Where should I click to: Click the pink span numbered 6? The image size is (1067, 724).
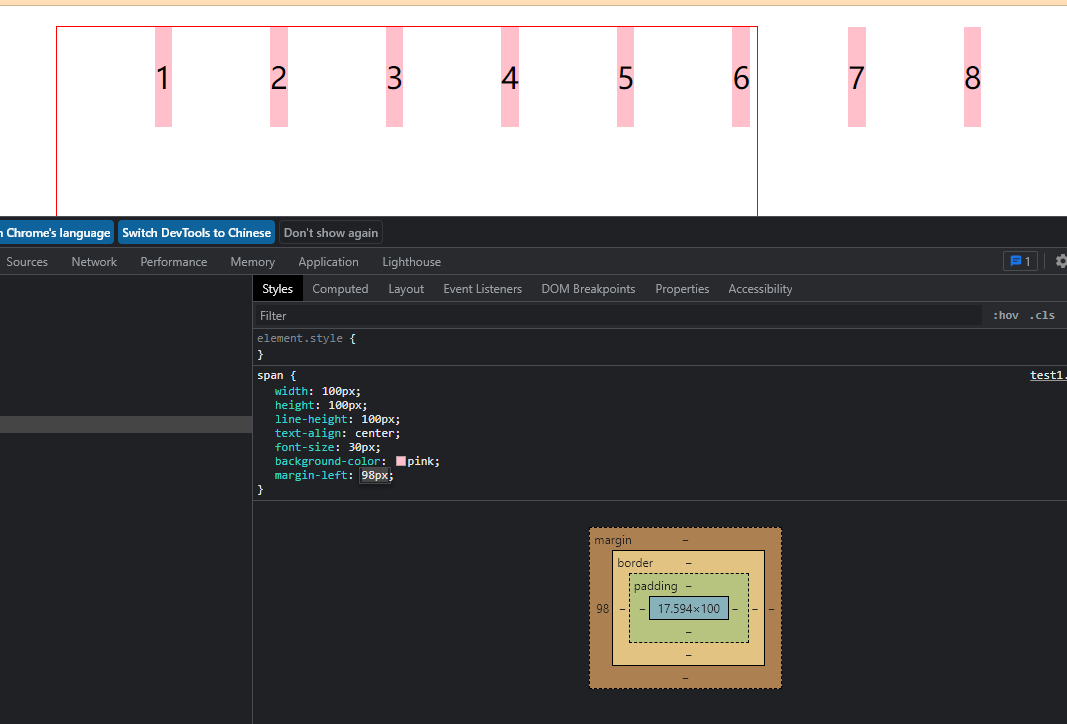coord(741,77)
